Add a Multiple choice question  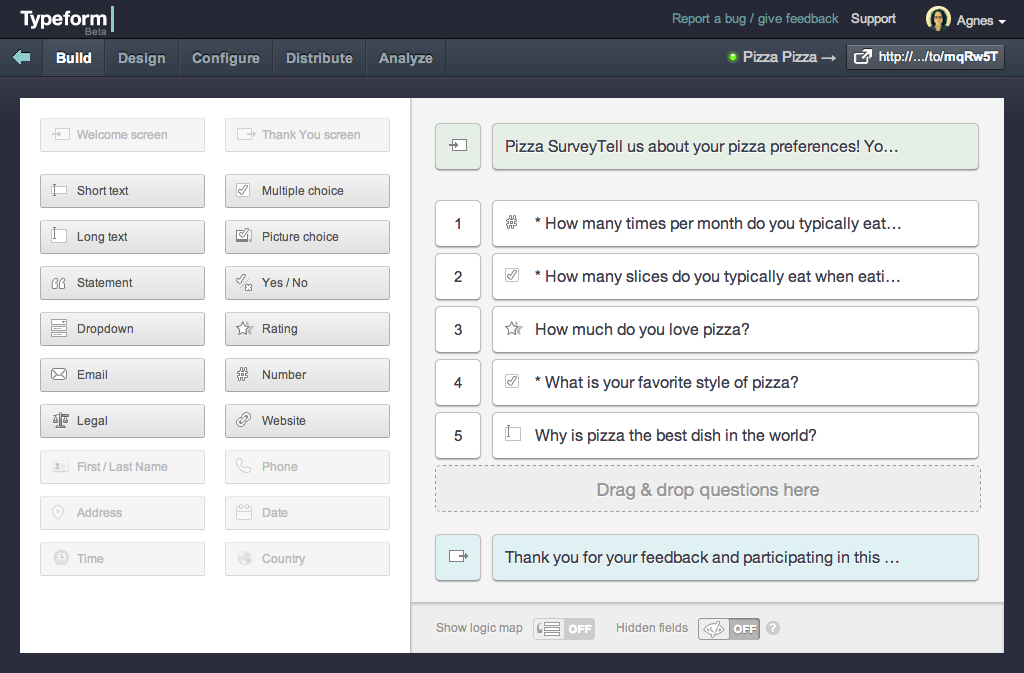[x=308, y=191]
